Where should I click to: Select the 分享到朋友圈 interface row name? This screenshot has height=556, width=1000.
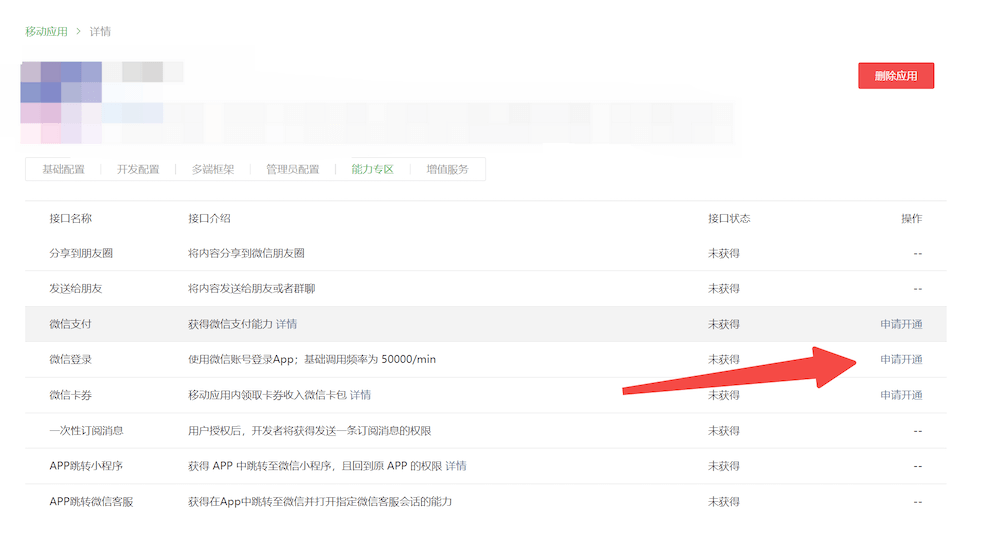coord(81,254)
